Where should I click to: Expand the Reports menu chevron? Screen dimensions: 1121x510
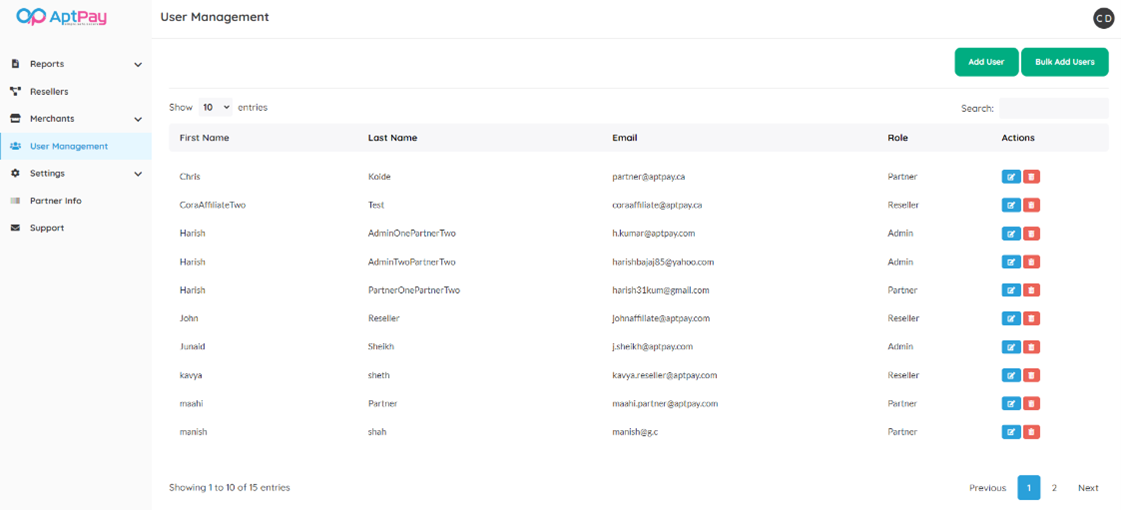point(138,65)
